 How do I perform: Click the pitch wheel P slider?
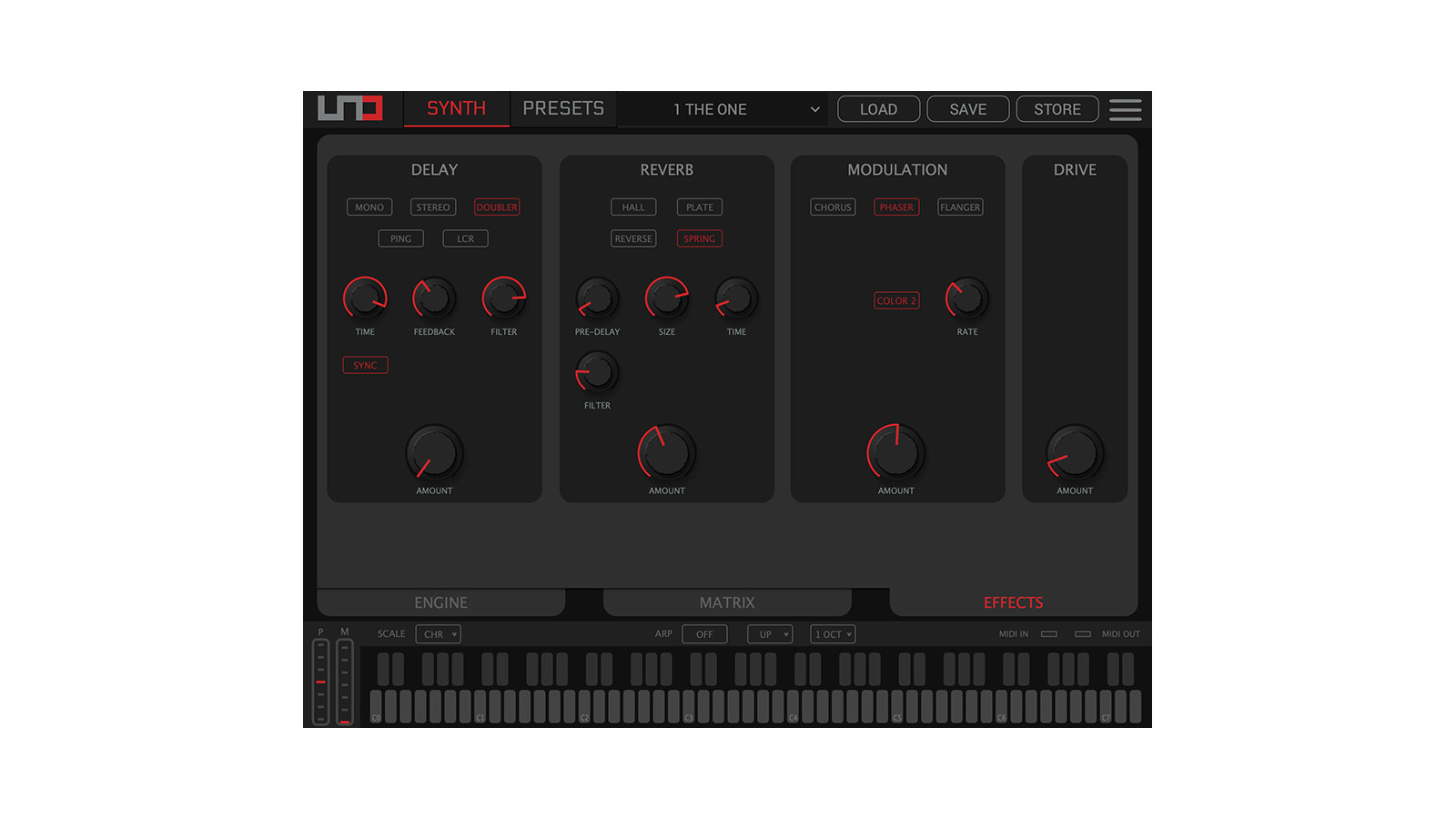pyautogui.click(x=320, y=682)
